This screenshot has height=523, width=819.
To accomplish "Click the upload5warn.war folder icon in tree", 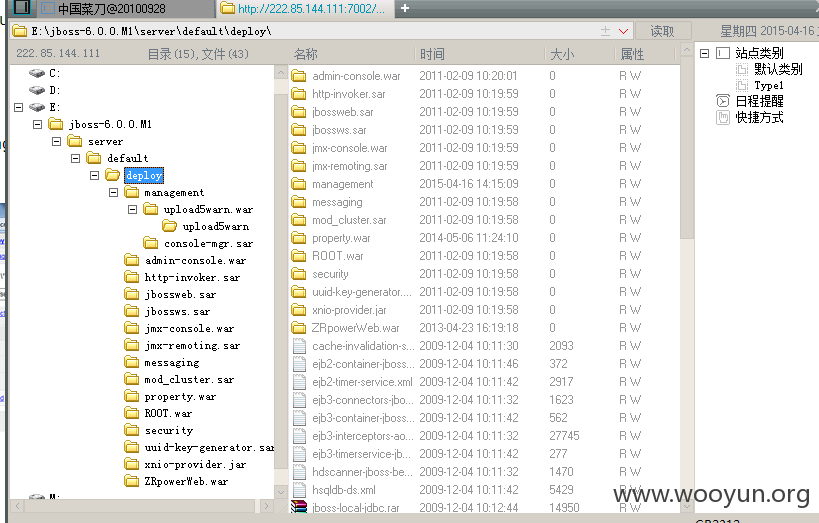I will pyautogui.click(x=151, y=210).
